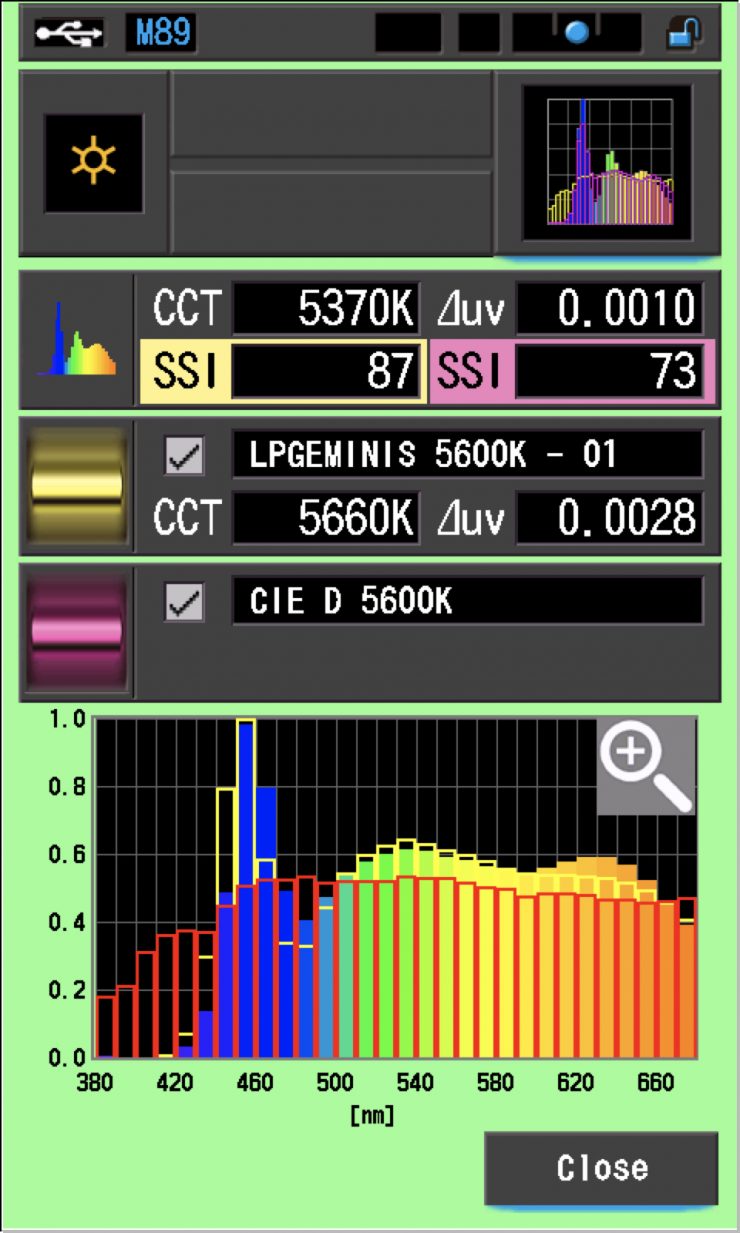Zoom the graph with the magnifier icon
740x1233 pixels.
tap(646, 765)
